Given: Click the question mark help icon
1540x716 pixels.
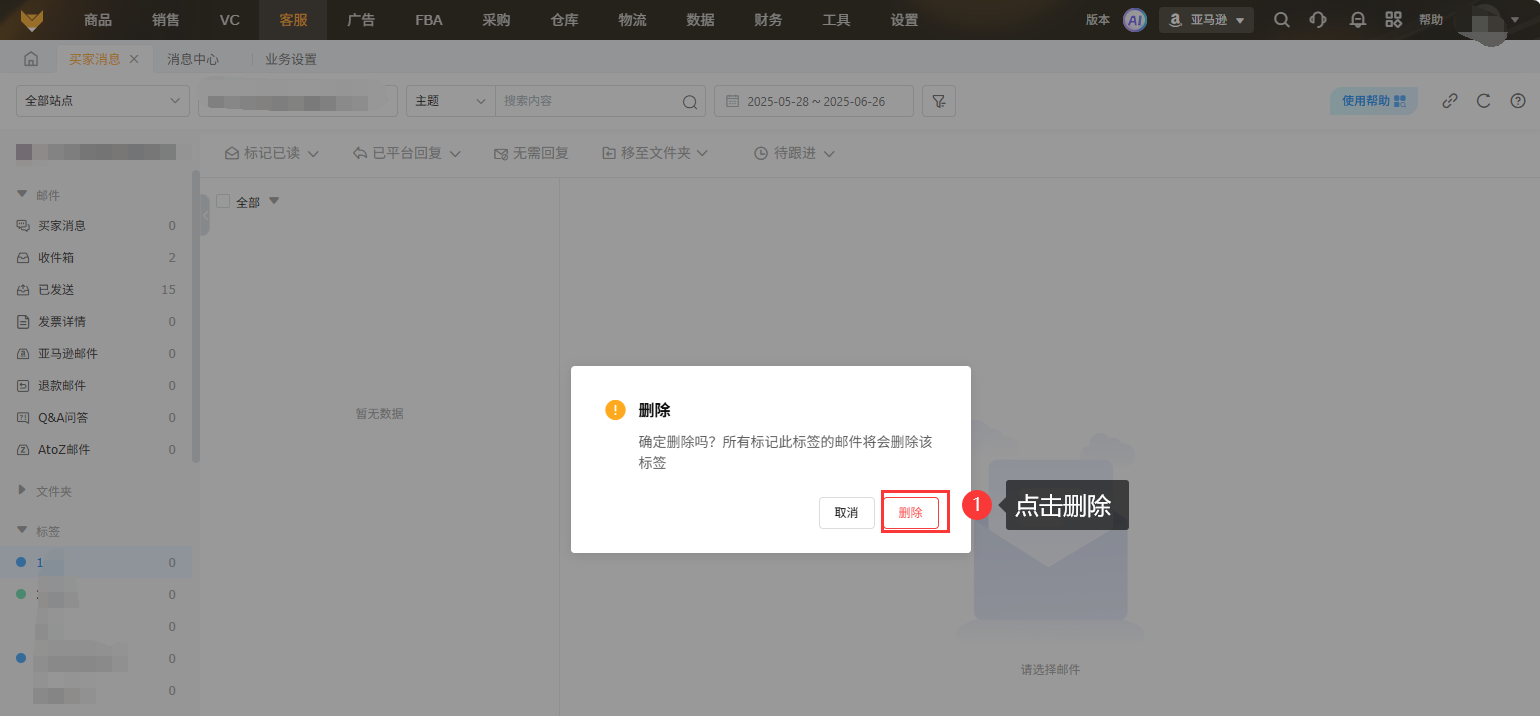Looking at the screenshot, I should pyautogui.click(x=1518, y=101).
